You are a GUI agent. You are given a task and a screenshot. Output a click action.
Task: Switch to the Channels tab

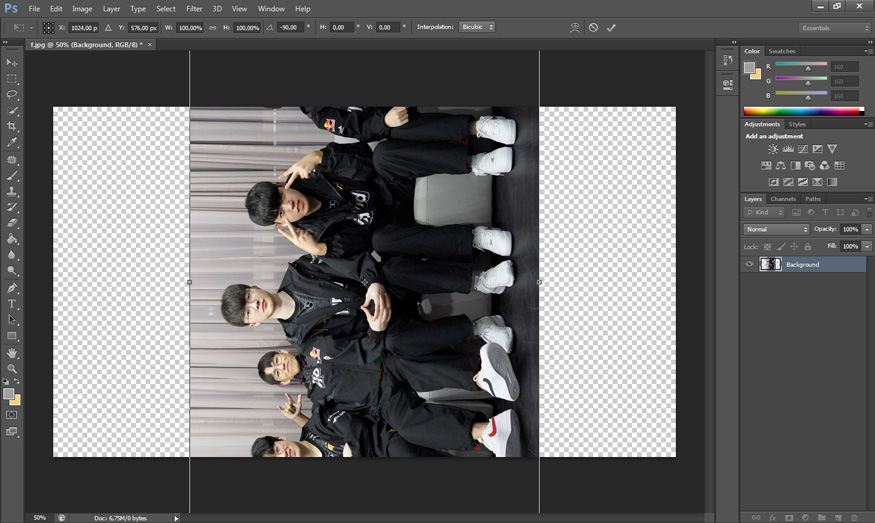(783, 199)
